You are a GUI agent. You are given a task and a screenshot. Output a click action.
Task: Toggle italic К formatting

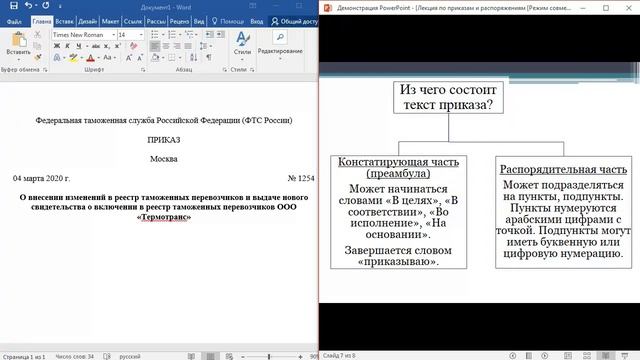pos(67,46)
